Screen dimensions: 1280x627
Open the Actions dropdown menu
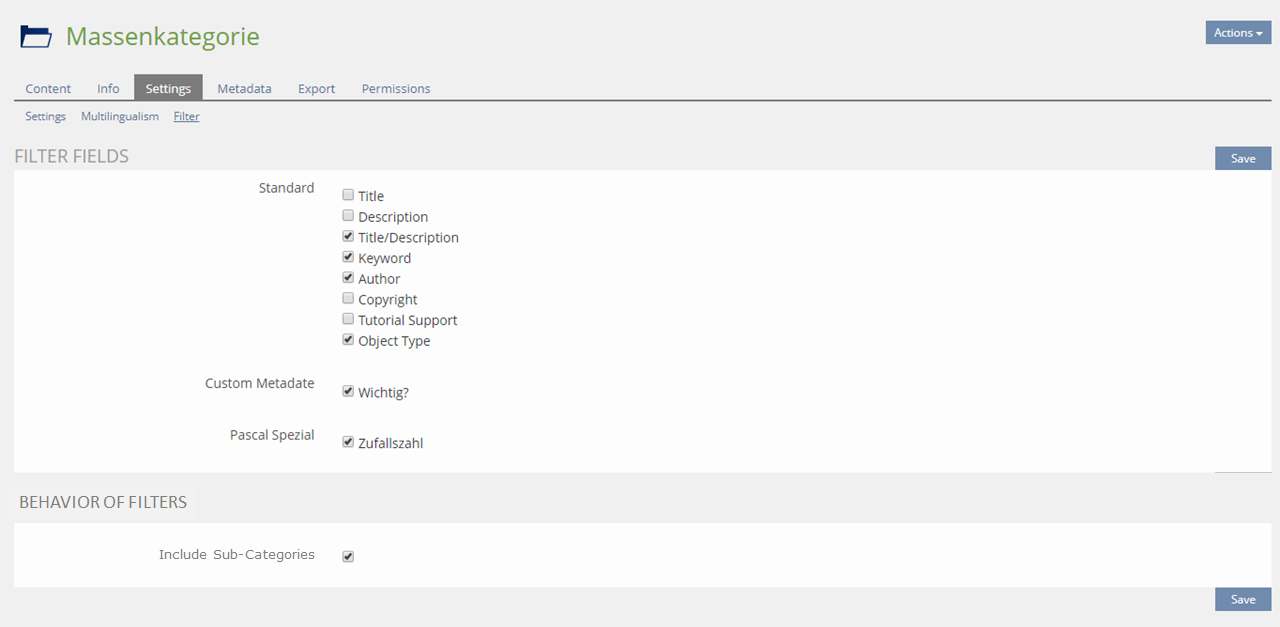1238,33
